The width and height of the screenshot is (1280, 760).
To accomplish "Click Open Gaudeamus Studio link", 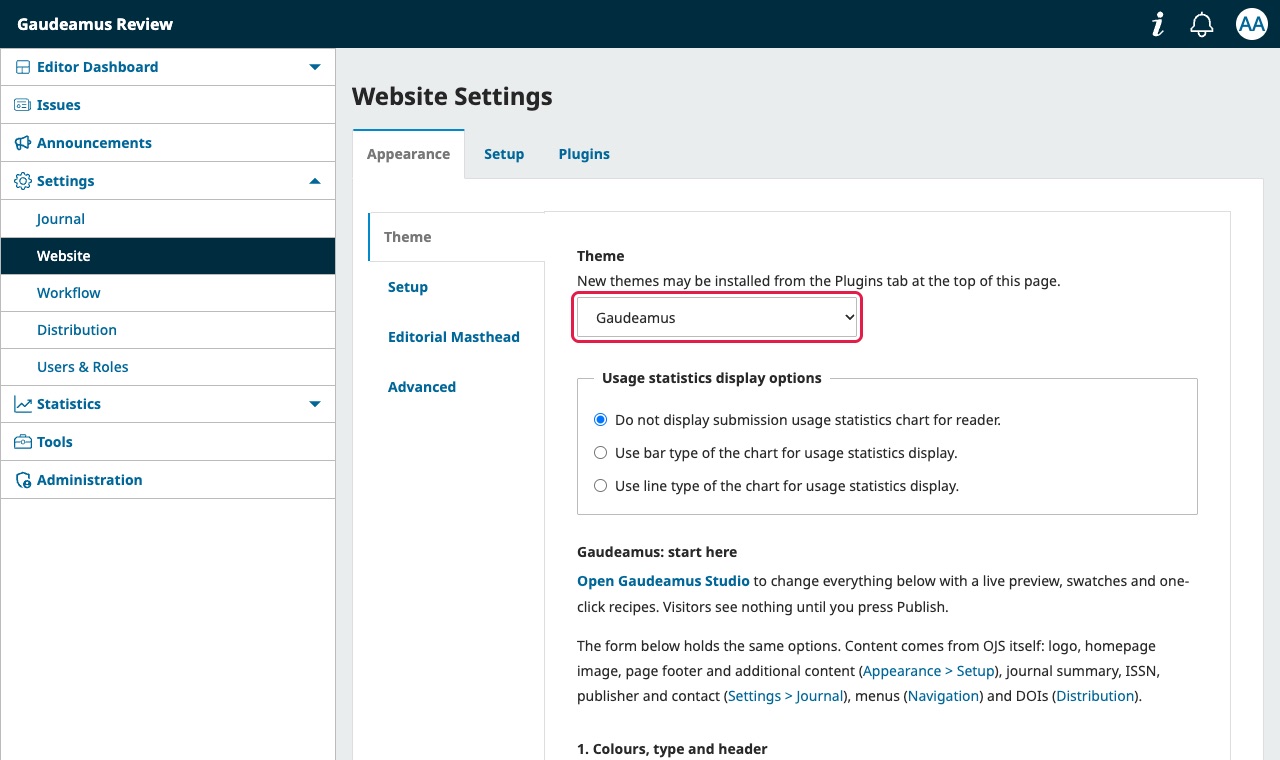I will 663,581.
